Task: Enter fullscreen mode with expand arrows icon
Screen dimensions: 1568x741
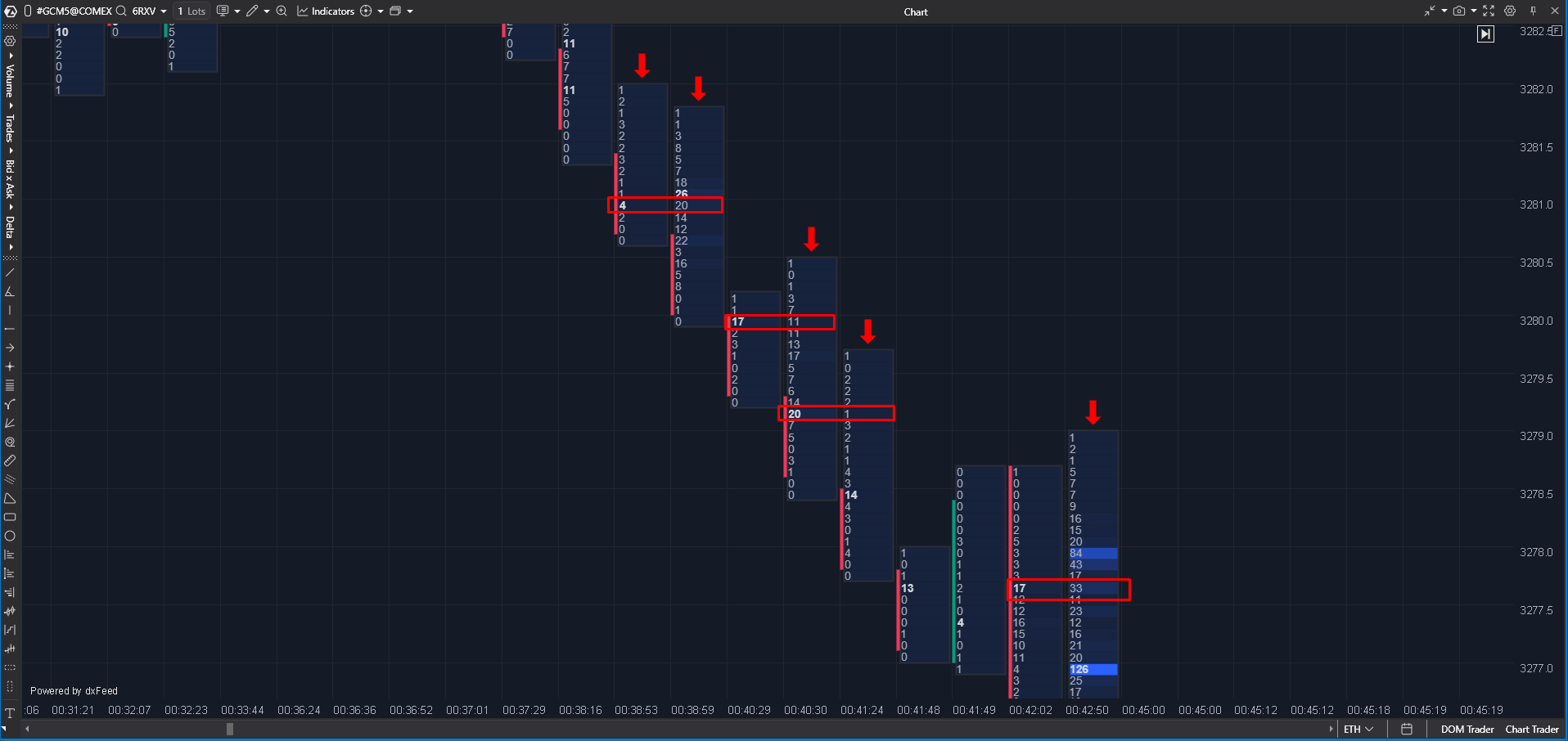Action: 1489,11
